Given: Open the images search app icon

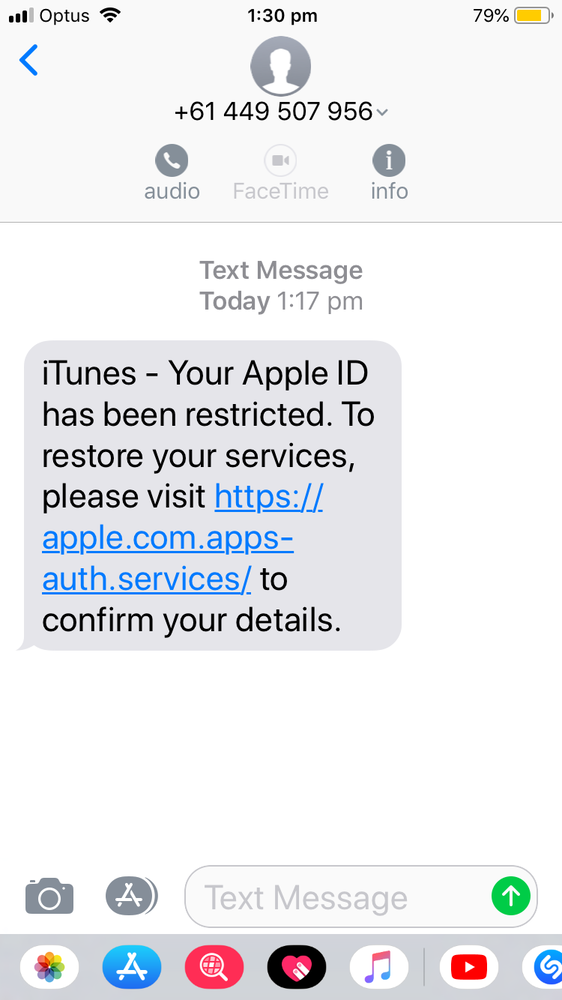Looking at the screenshot, I should point(214,967).
